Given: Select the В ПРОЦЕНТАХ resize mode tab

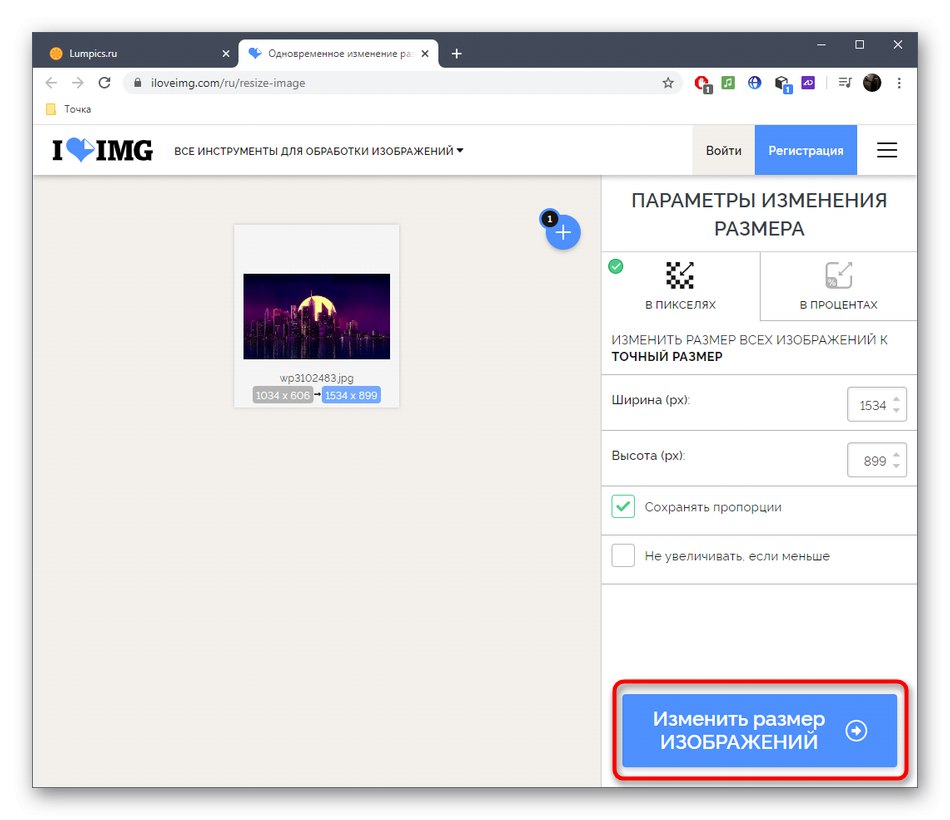Looking at the screenshot, I should click(839, 286).
